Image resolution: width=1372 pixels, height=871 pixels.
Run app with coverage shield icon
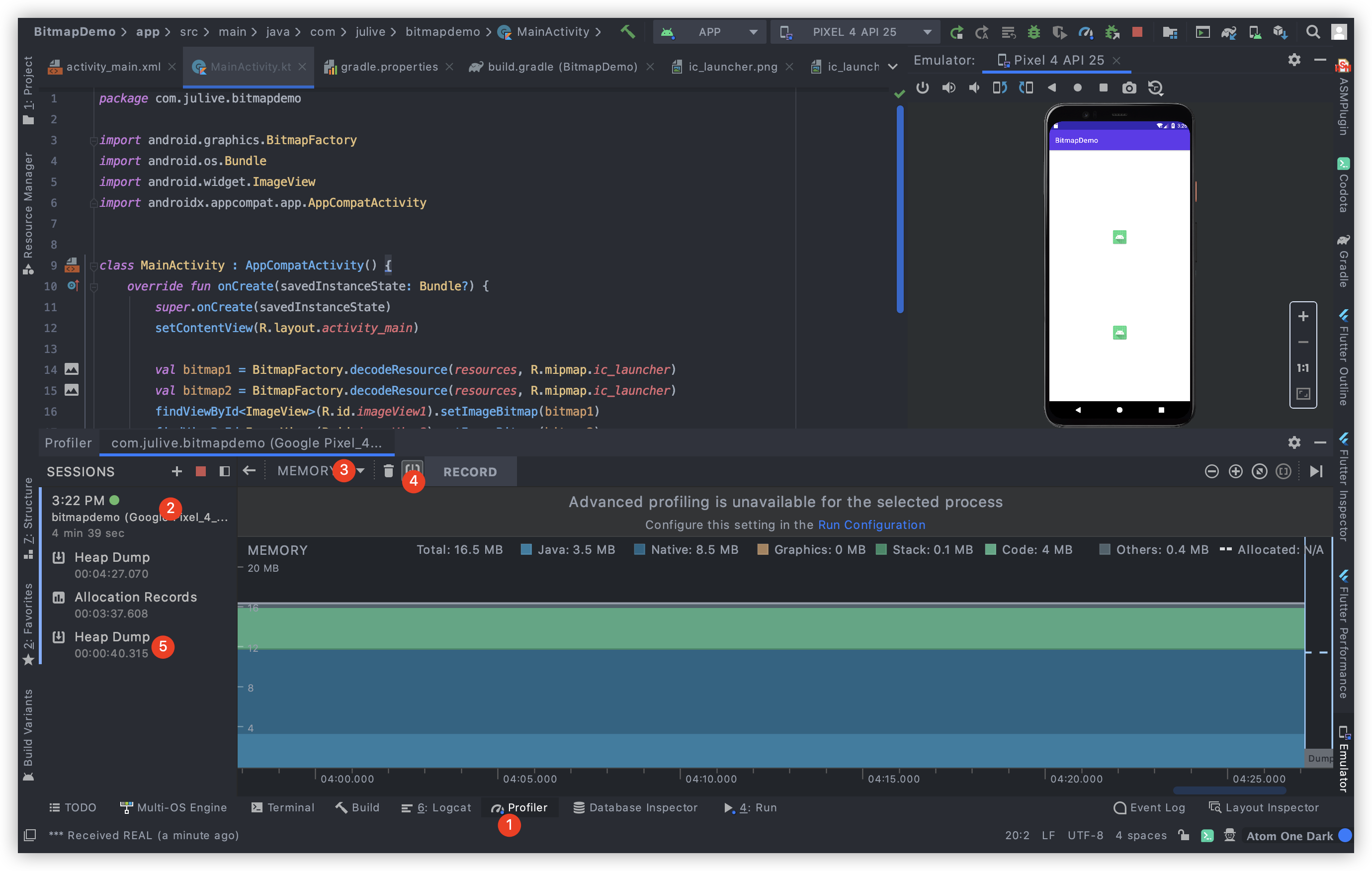[1059, 32]
